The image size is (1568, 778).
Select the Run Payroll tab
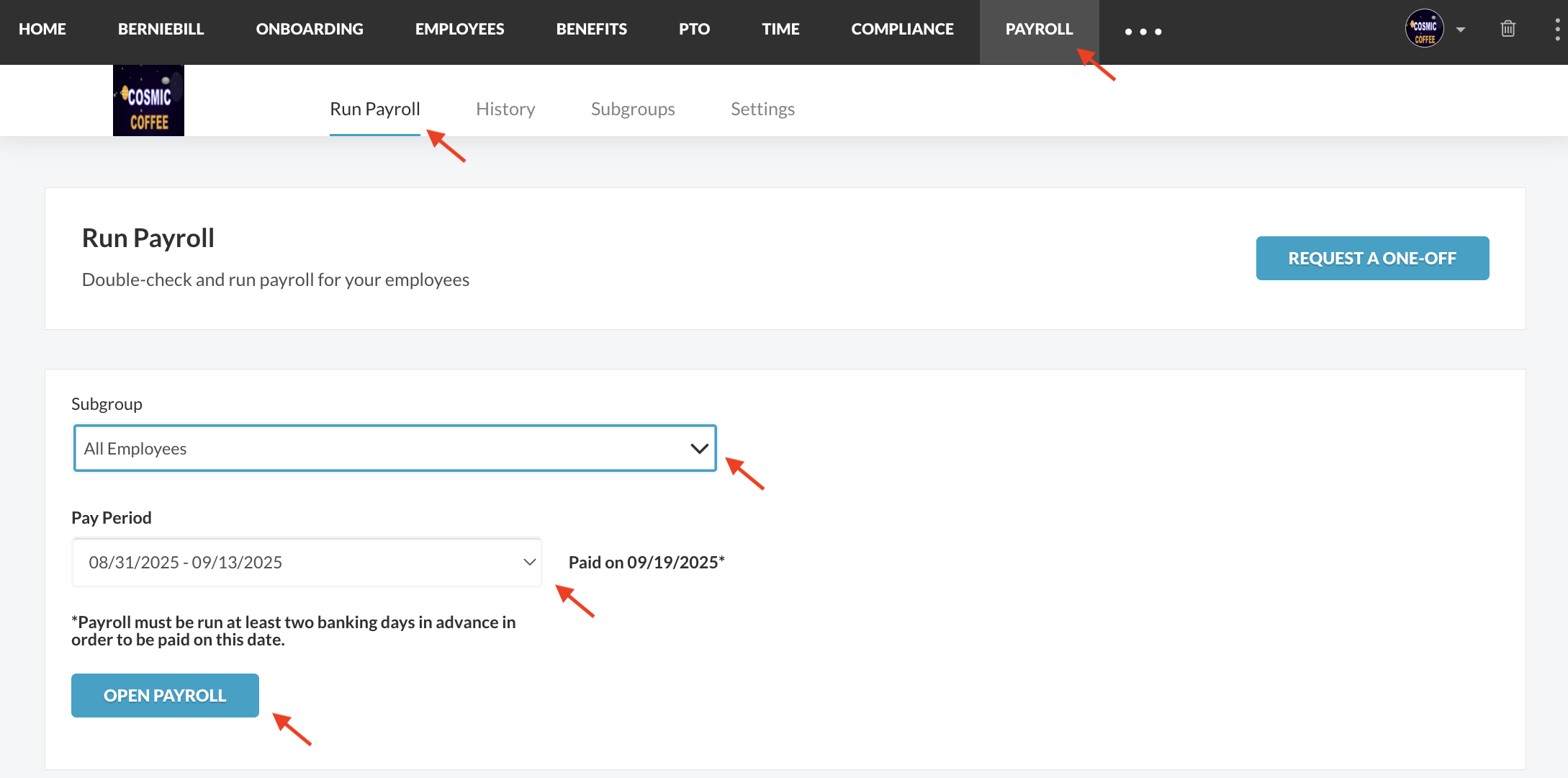click(374, 109)
